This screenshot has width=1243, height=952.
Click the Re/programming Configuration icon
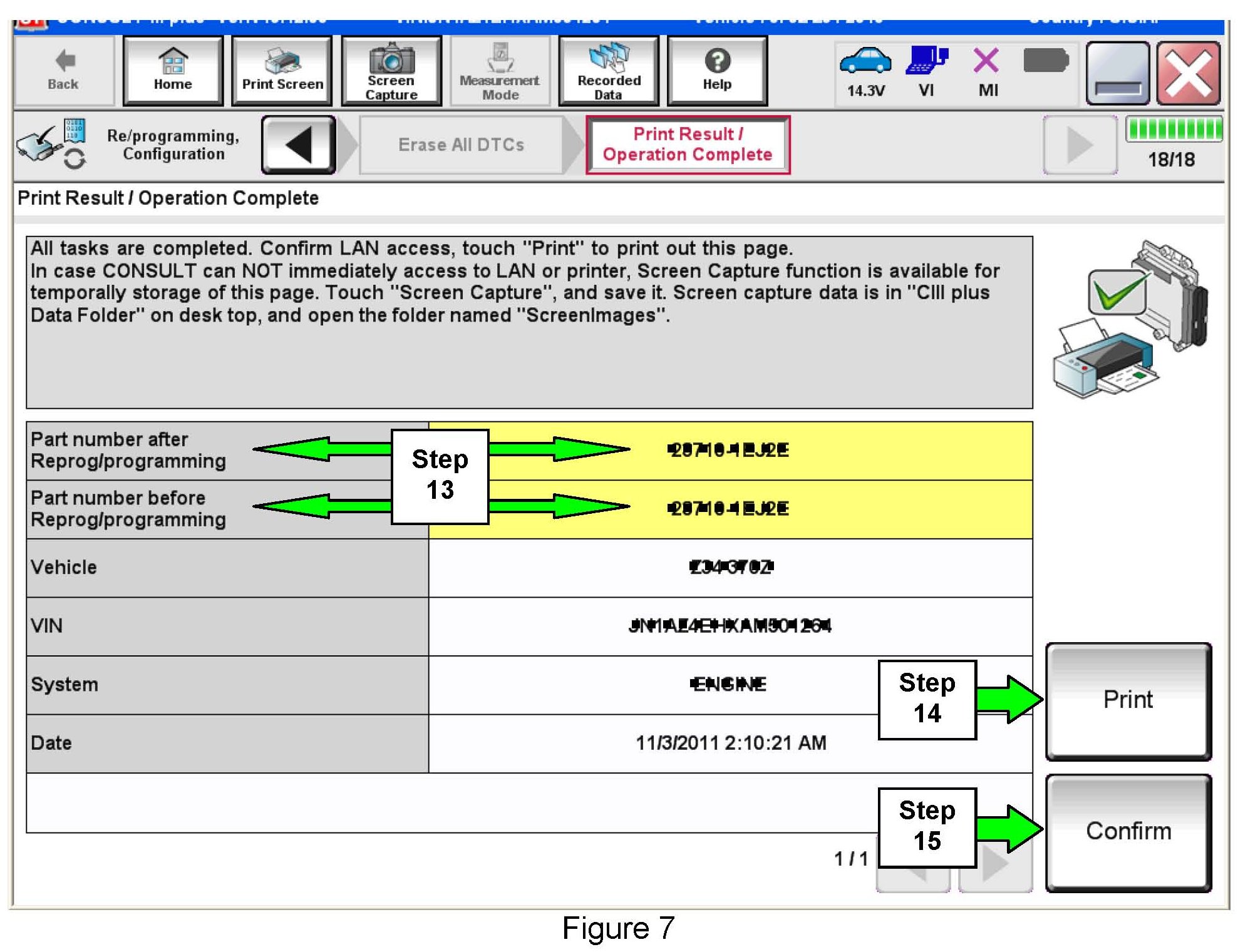pyautogui.click(x=51, y=144)
